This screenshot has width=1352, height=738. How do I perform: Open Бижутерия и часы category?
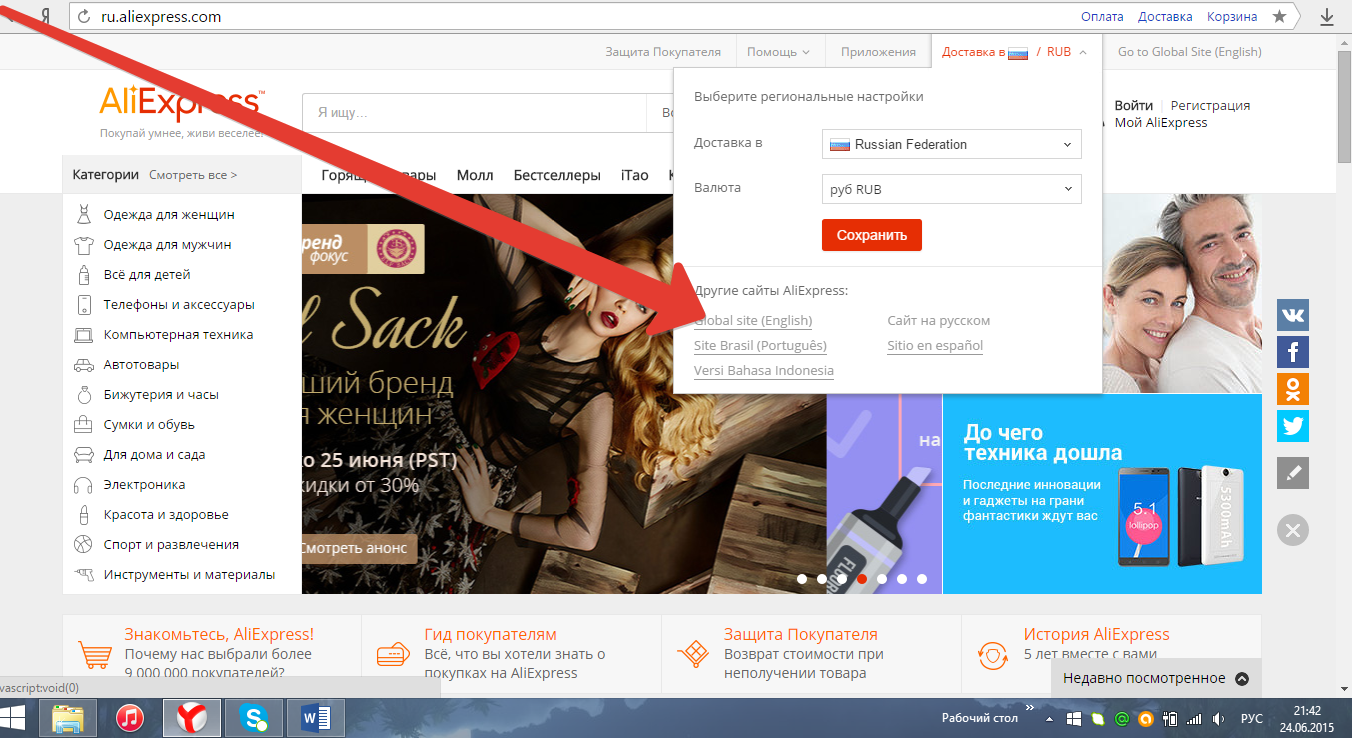[161, 394]
